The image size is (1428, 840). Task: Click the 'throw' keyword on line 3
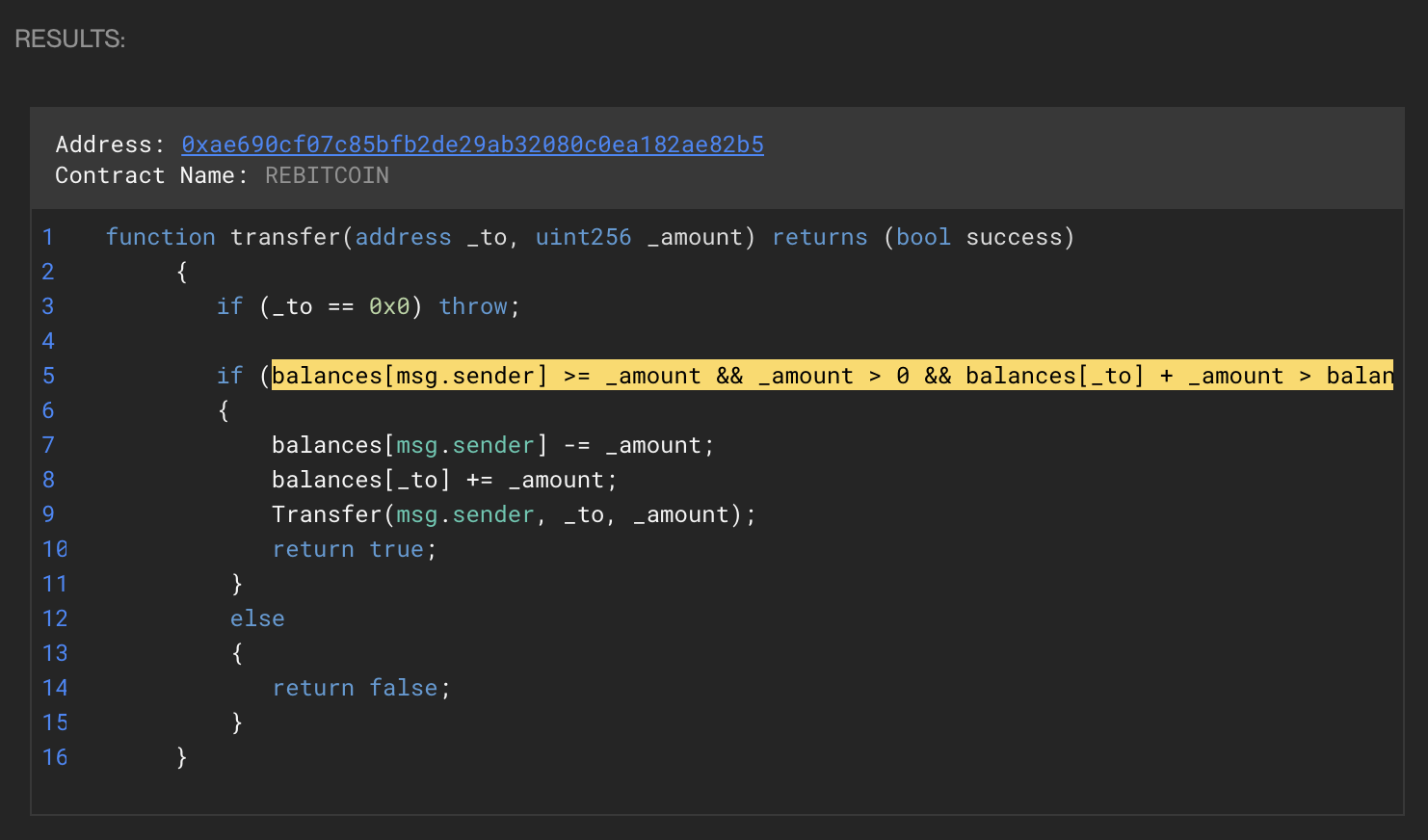click(472, 306)
